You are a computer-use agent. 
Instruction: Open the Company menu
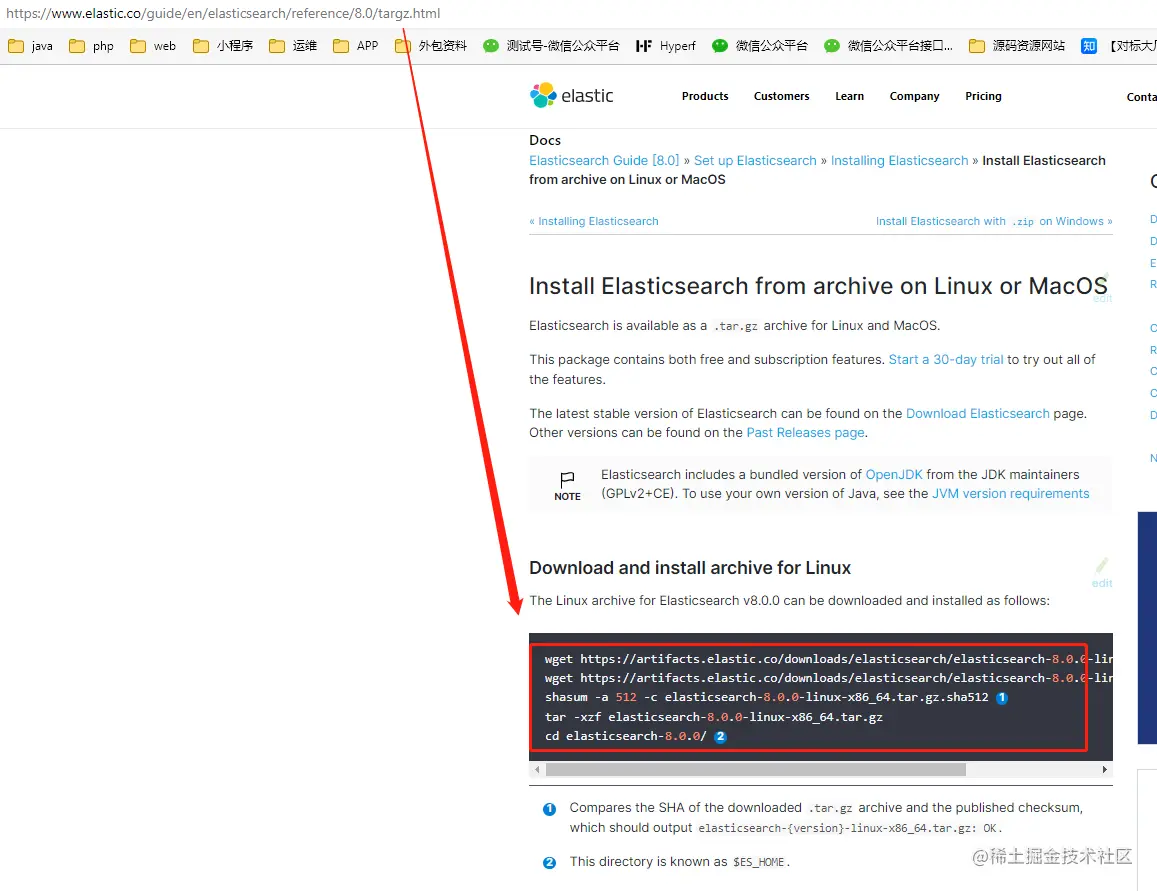[914, 96]
